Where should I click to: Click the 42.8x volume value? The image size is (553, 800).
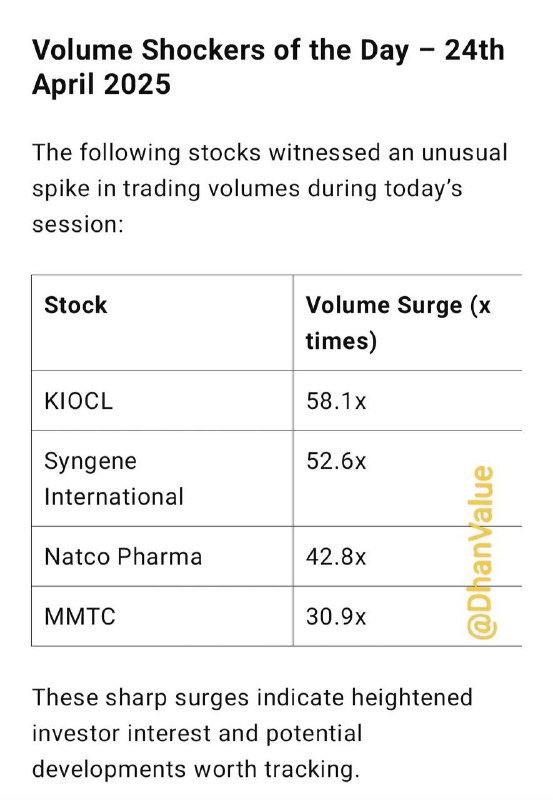coord(336,557)
